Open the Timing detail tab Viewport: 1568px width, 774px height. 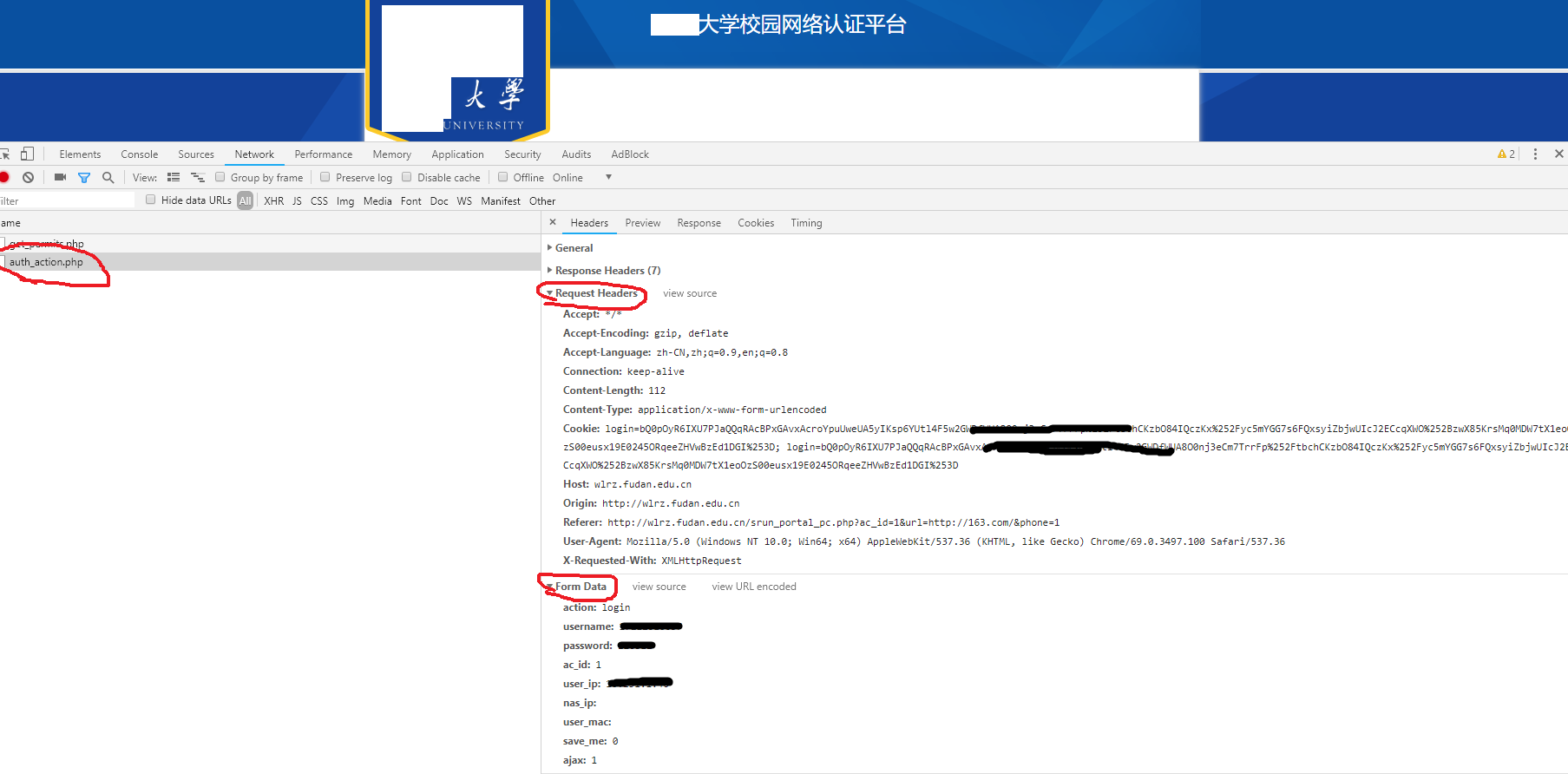point(806,222)
